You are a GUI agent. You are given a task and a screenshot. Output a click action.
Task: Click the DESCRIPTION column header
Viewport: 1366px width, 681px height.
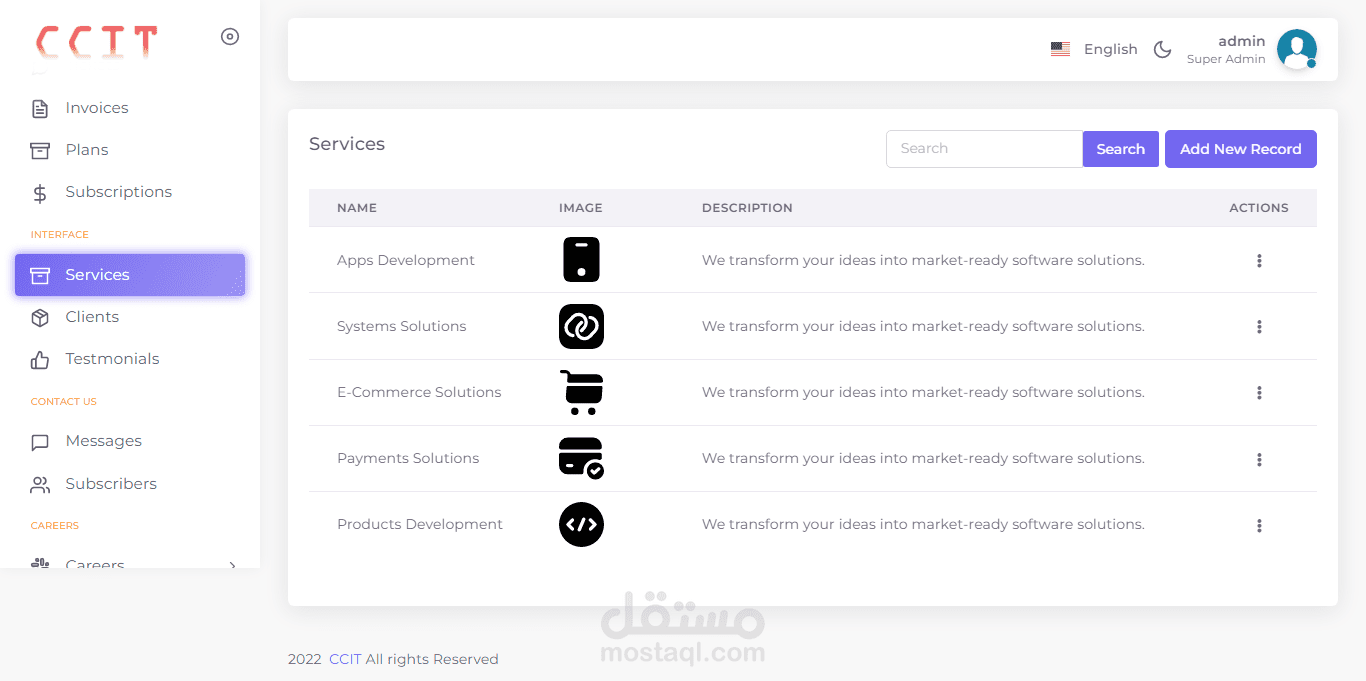[x=747, y=208]
